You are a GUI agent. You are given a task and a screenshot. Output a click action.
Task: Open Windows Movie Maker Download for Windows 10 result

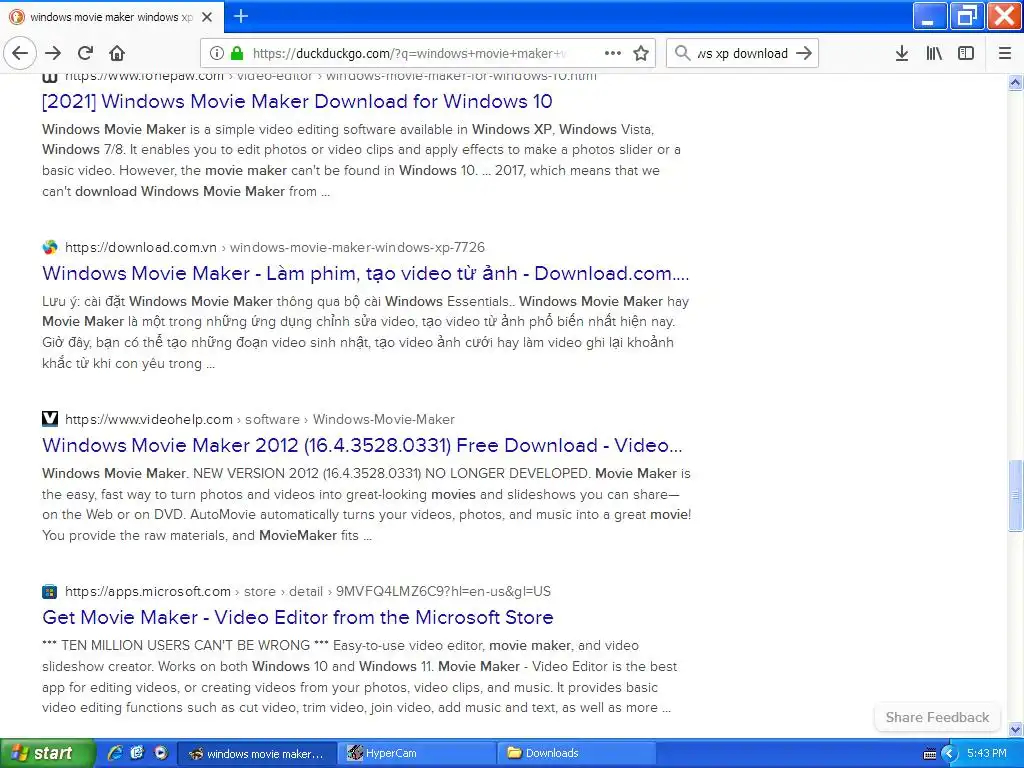297,101
